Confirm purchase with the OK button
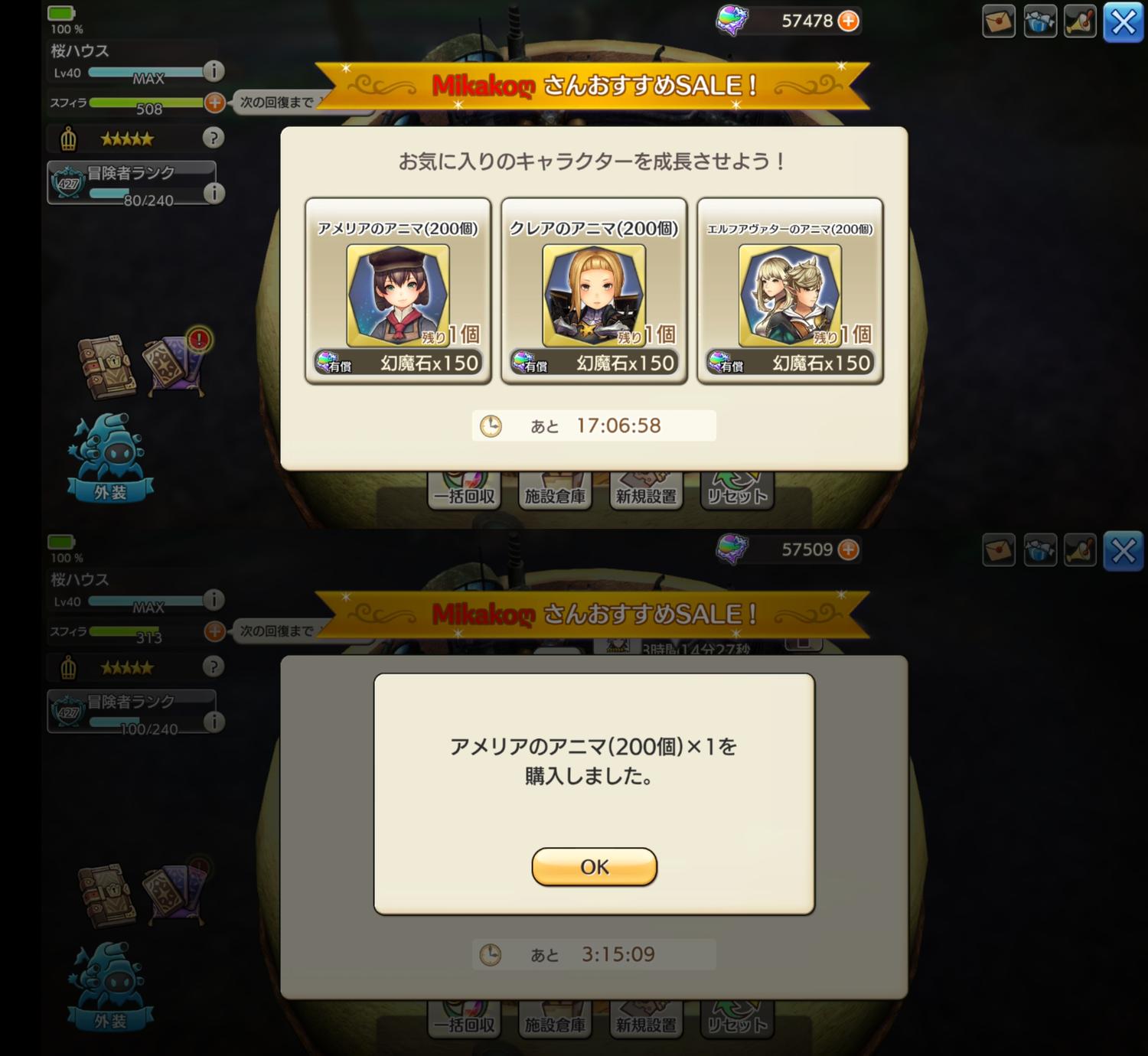The image size is (1148, 1056). click(594, 867)
